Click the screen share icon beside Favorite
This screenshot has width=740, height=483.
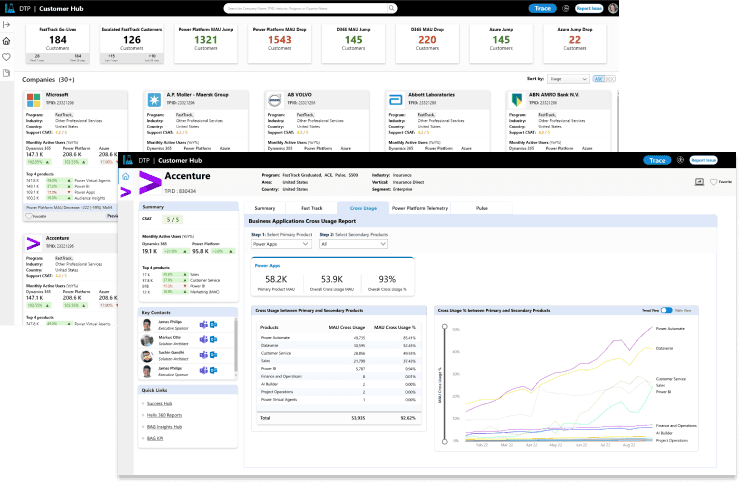699,182
